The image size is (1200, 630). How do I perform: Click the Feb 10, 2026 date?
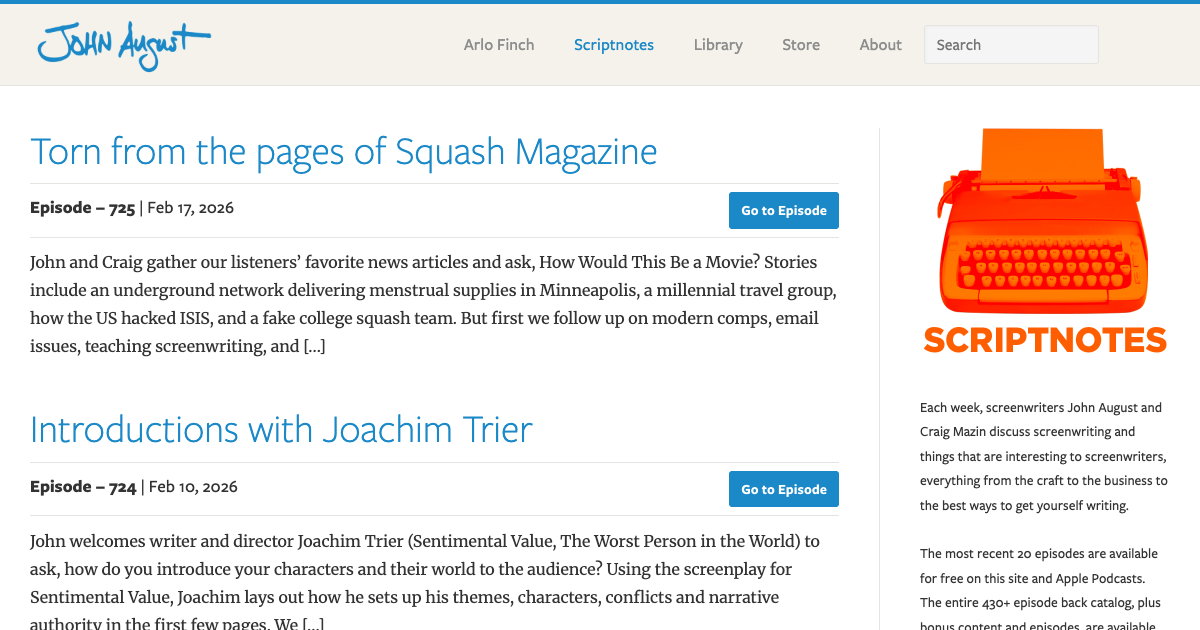(x=192, y=487)
